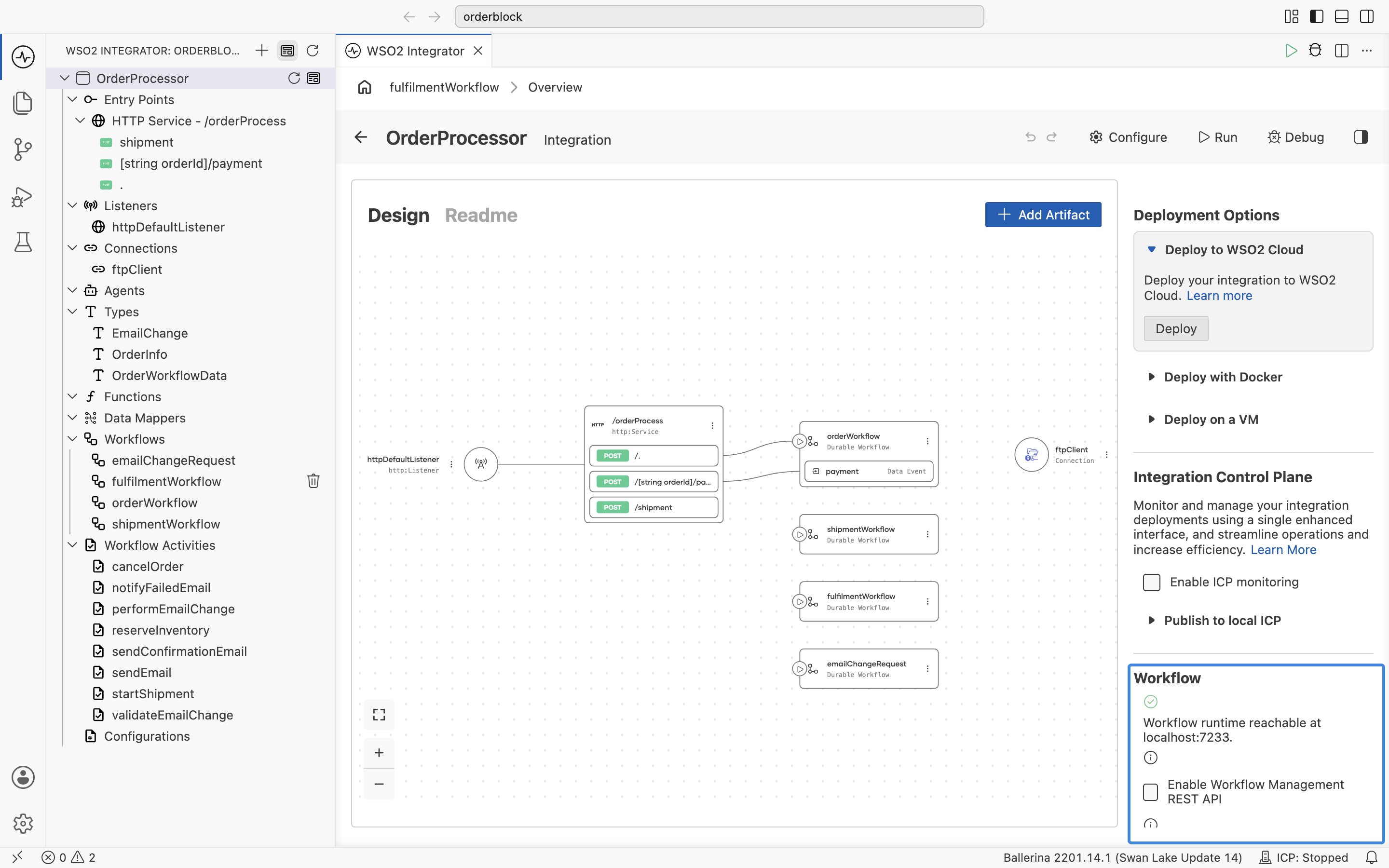Open the ftpClient connection options menu
Image resolution: width=1389 pixels, height=868 pixels.
[x=1106, y=455]
